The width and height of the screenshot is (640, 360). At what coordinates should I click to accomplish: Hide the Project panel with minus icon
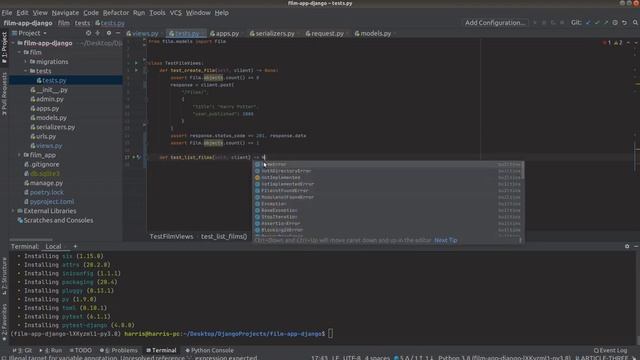click(x=118, y=33)
